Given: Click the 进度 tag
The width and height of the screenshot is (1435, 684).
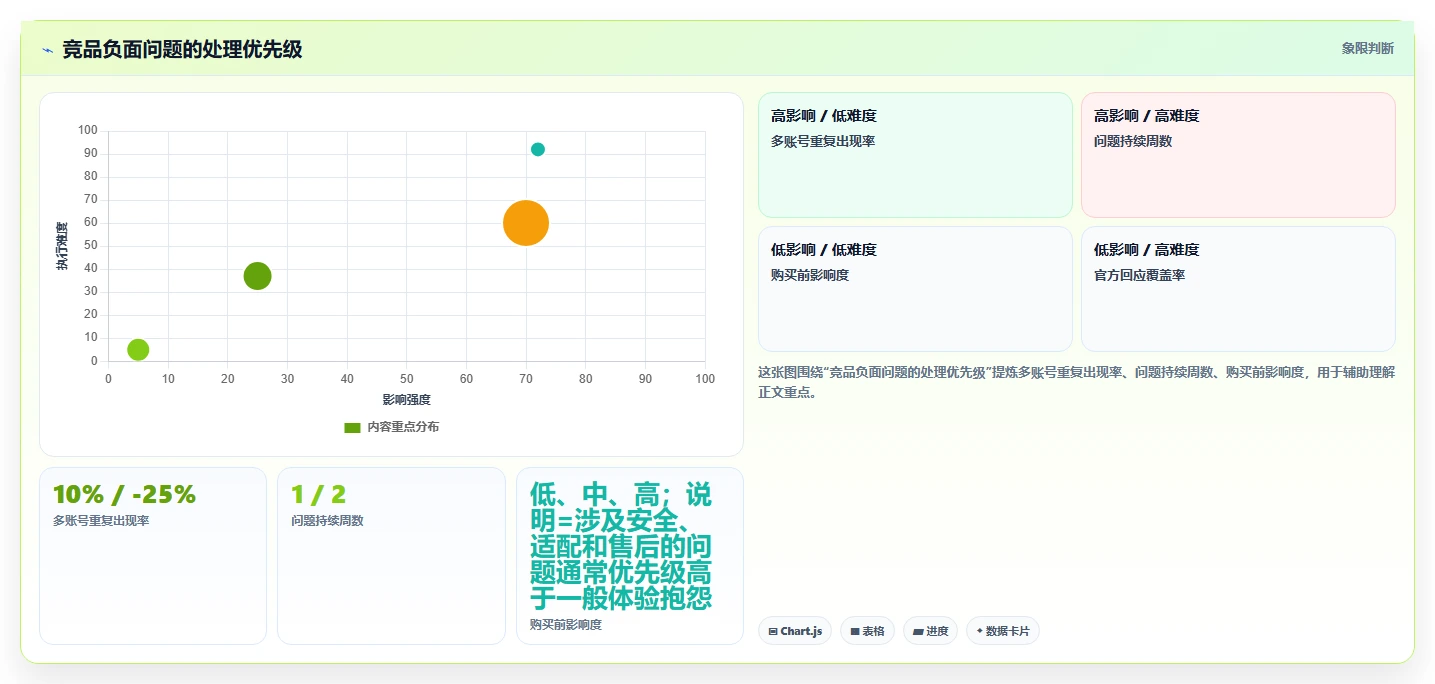Looking at the screenshot, I should coord(930,631).
